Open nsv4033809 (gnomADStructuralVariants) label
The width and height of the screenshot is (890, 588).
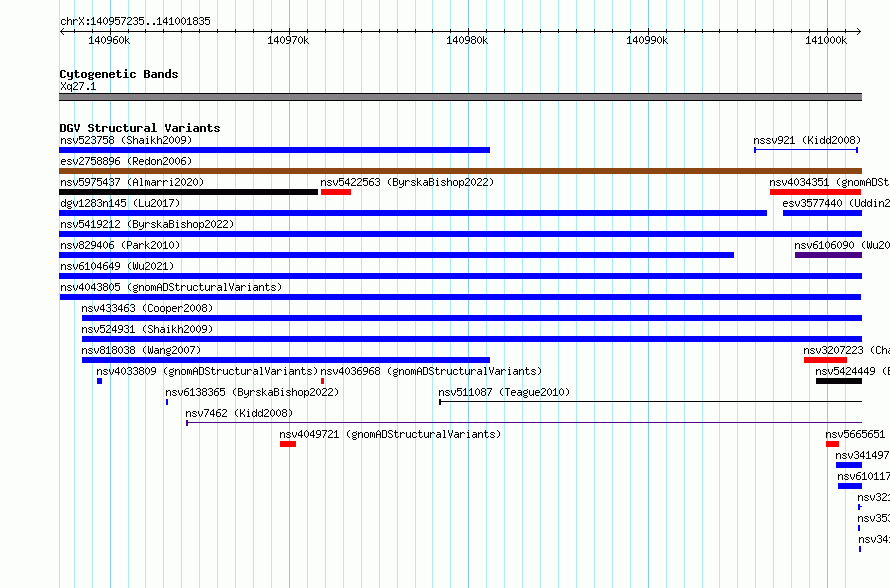(207, 371)
